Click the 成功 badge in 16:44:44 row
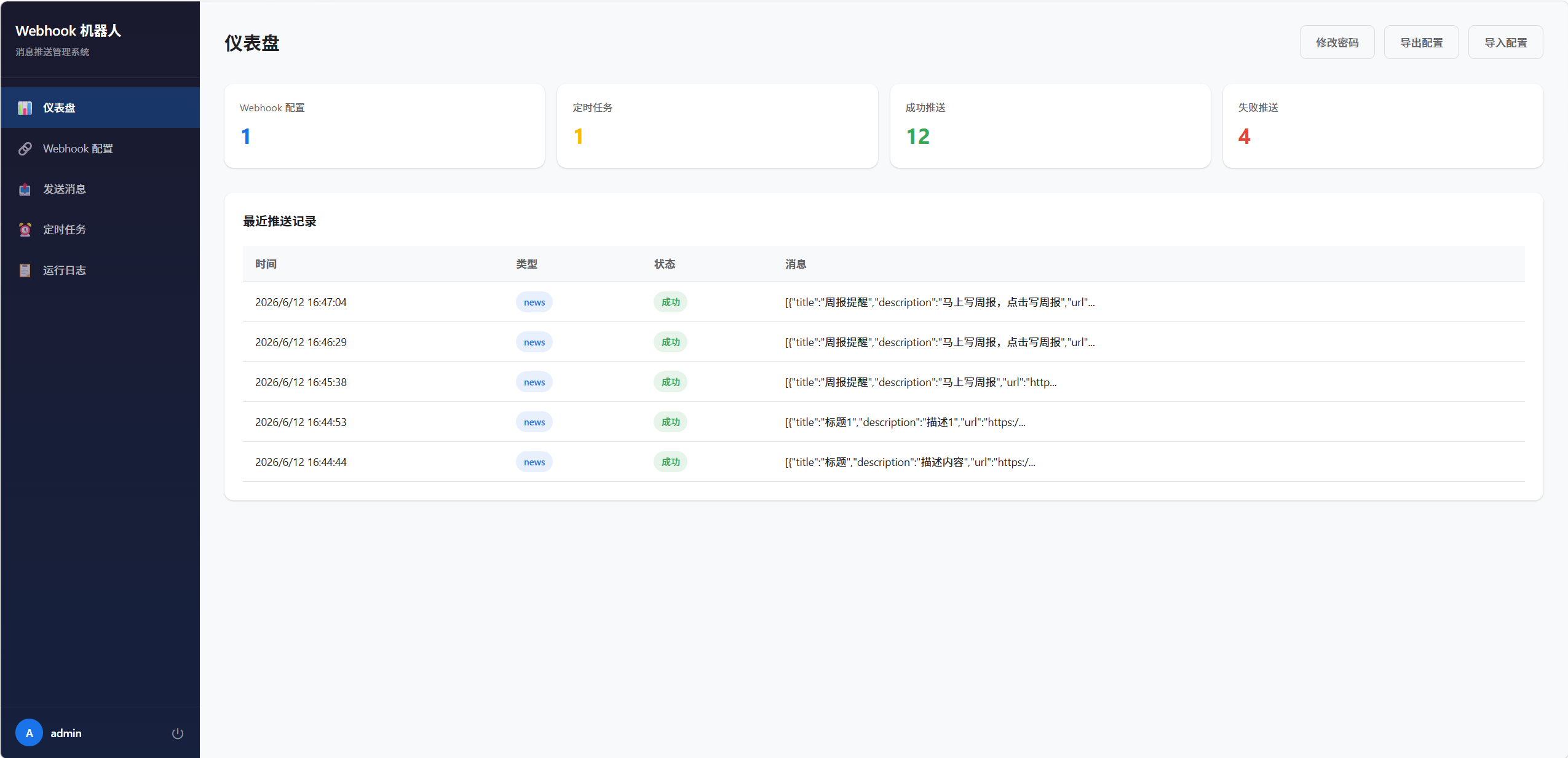The image size is (1568, 758). [x=670, y=462]
